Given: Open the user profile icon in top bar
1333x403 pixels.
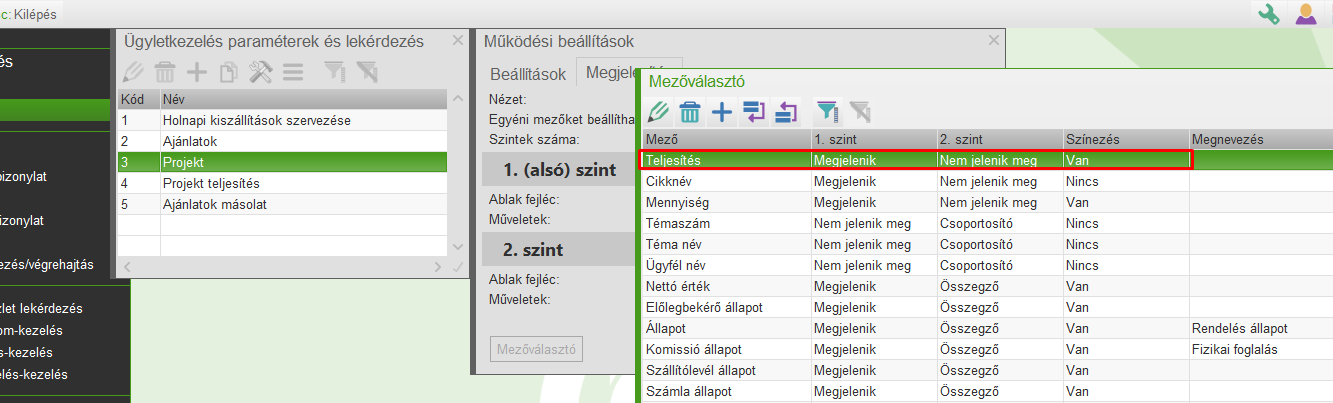Looking at the screenshot, I should tap(1306, 14).
